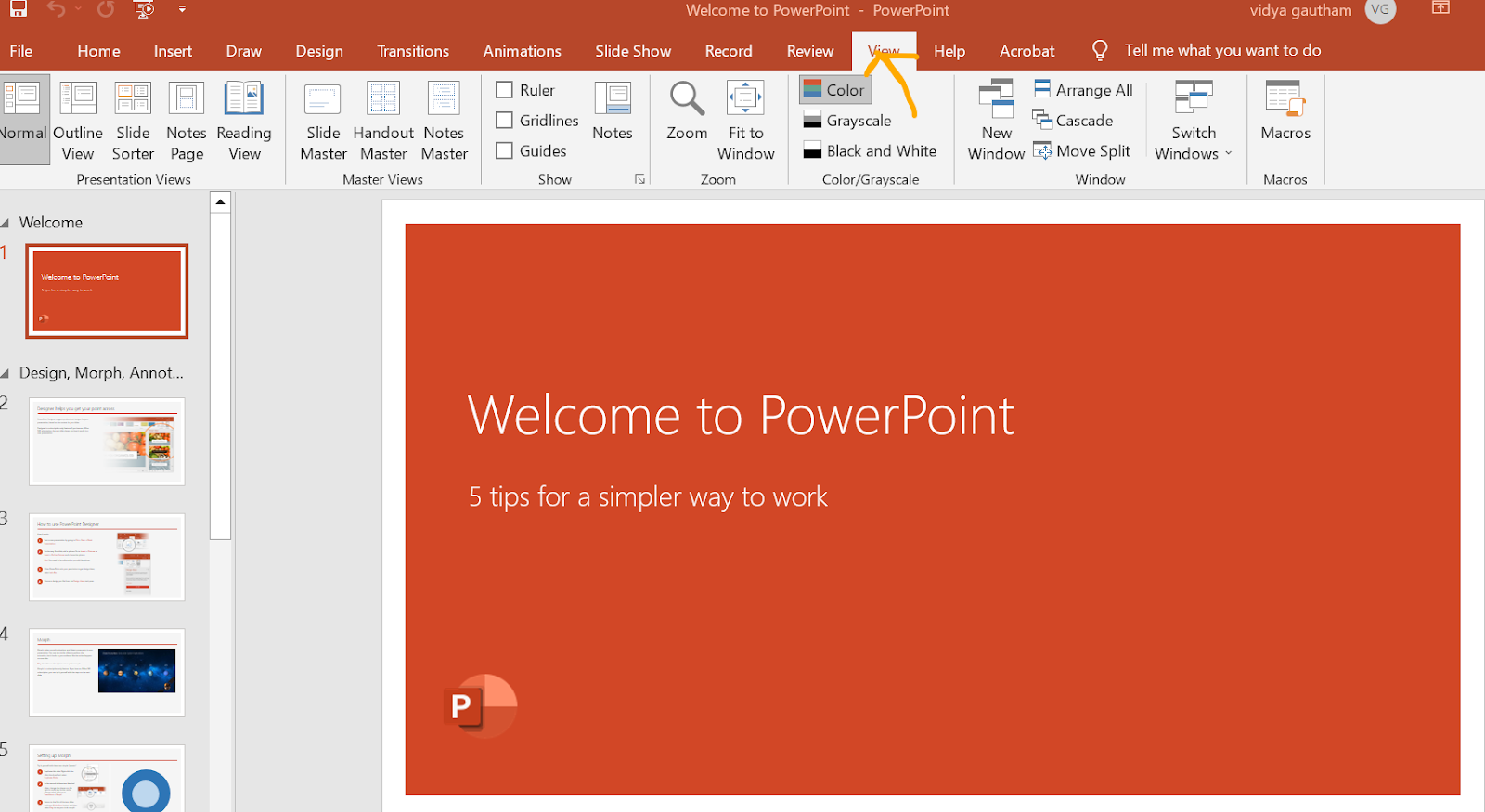Open the Animations tab
Screen dimensions: 1485x812
[522, 51]
